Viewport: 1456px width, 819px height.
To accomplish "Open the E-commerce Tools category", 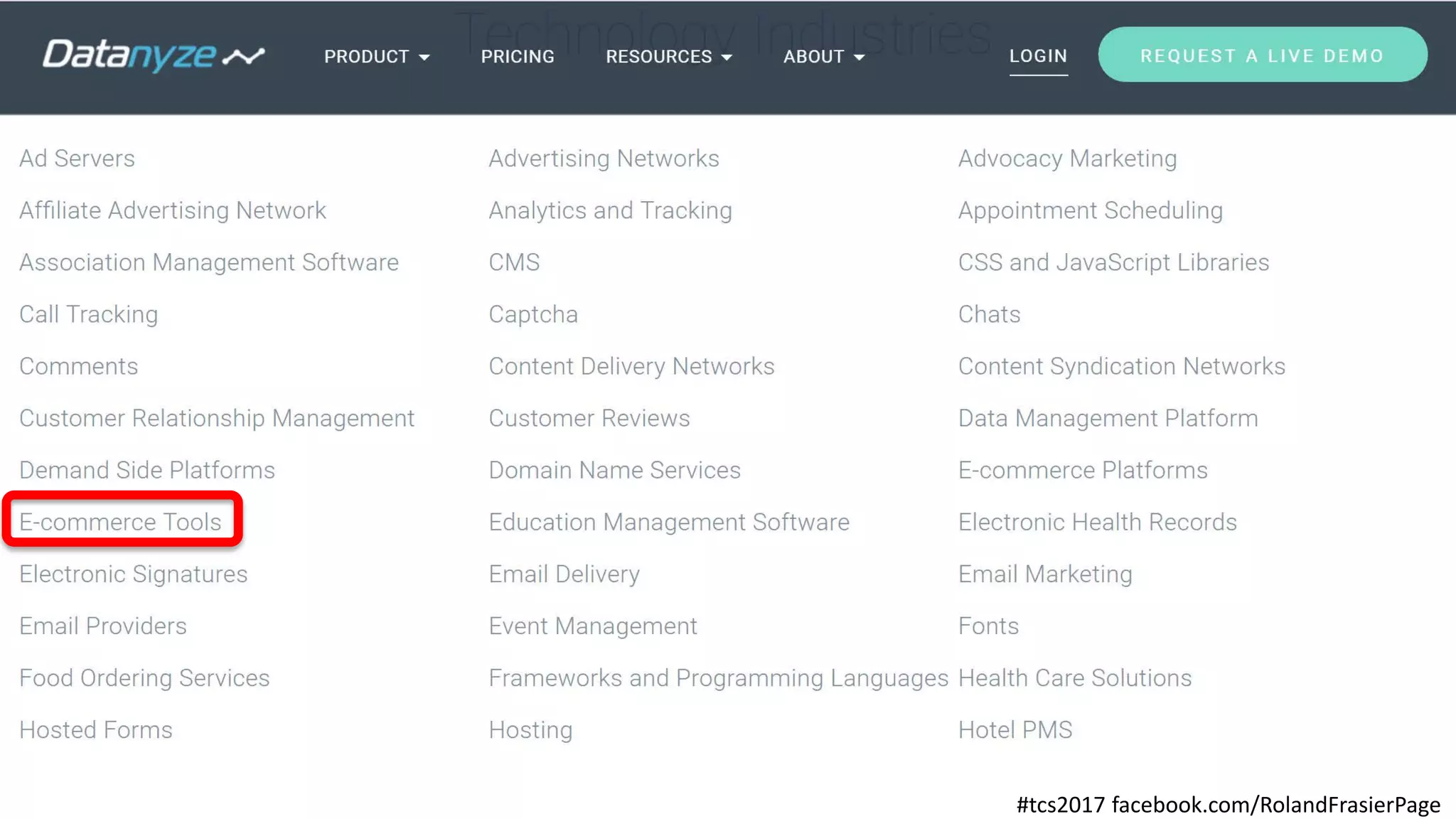I will click(121, 522).
